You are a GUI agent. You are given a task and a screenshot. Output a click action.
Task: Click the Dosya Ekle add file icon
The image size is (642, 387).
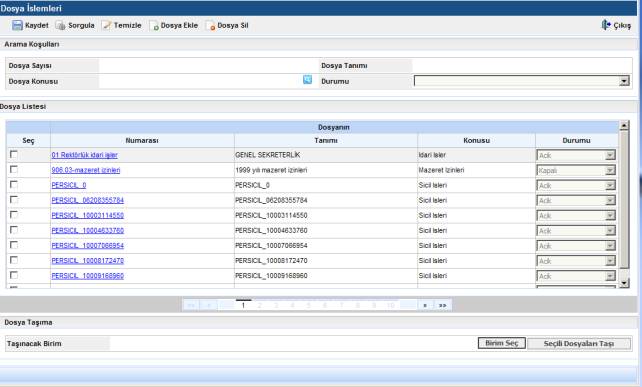click(x=154, y=26)
